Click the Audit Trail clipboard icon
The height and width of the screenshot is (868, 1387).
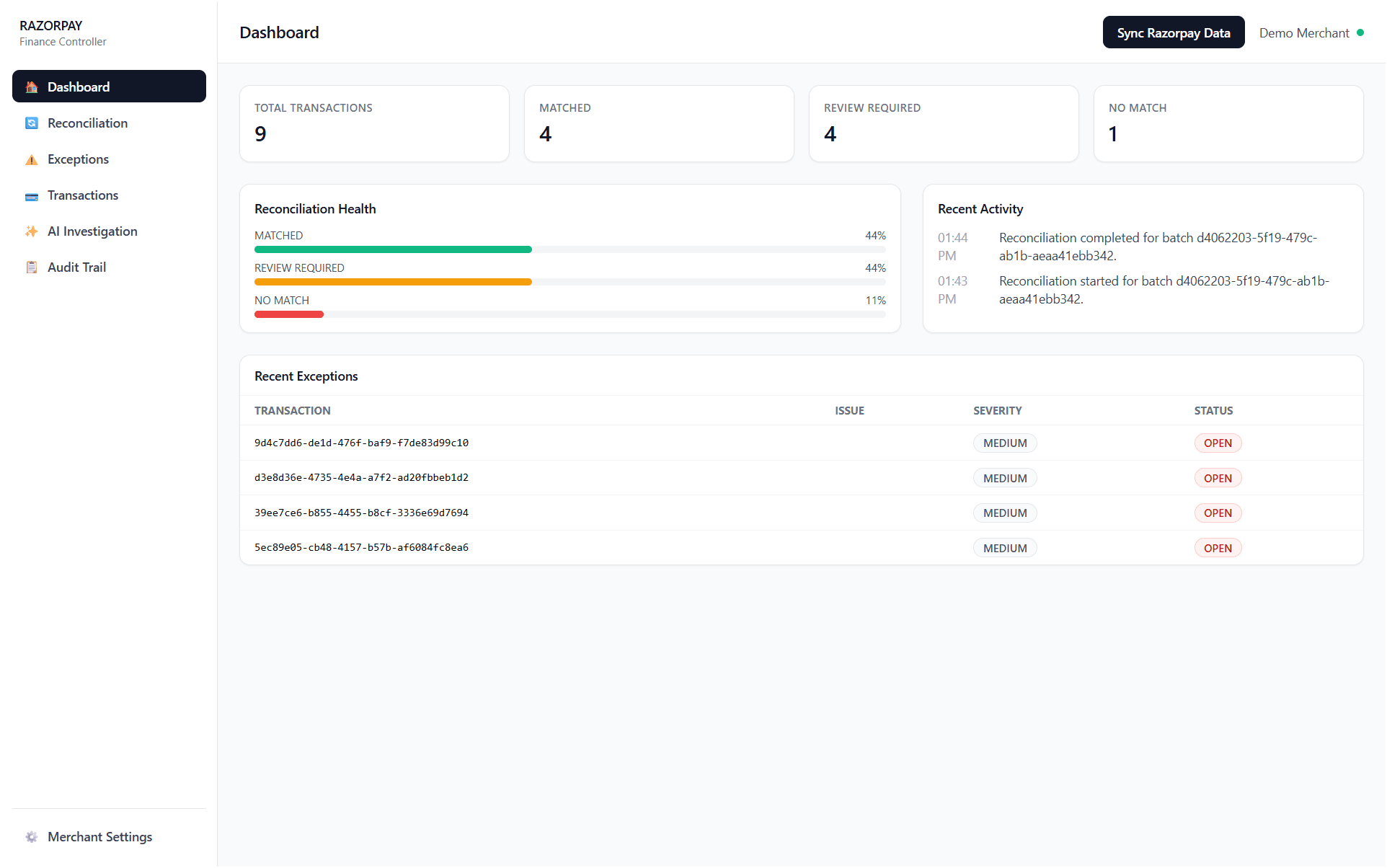pos(32,267)
